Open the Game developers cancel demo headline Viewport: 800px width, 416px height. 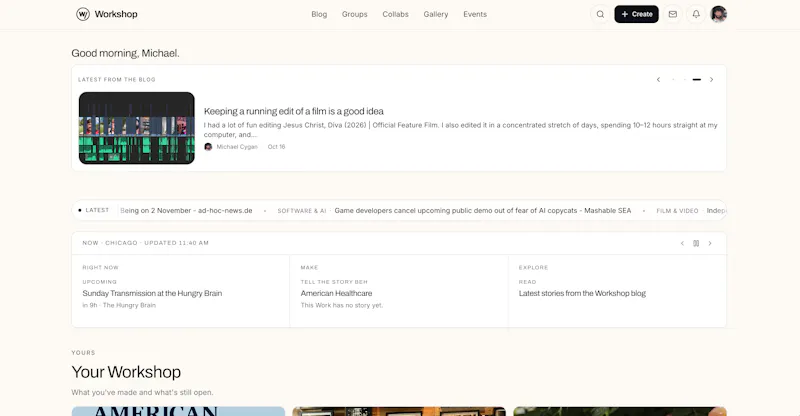tap(483, 210)
